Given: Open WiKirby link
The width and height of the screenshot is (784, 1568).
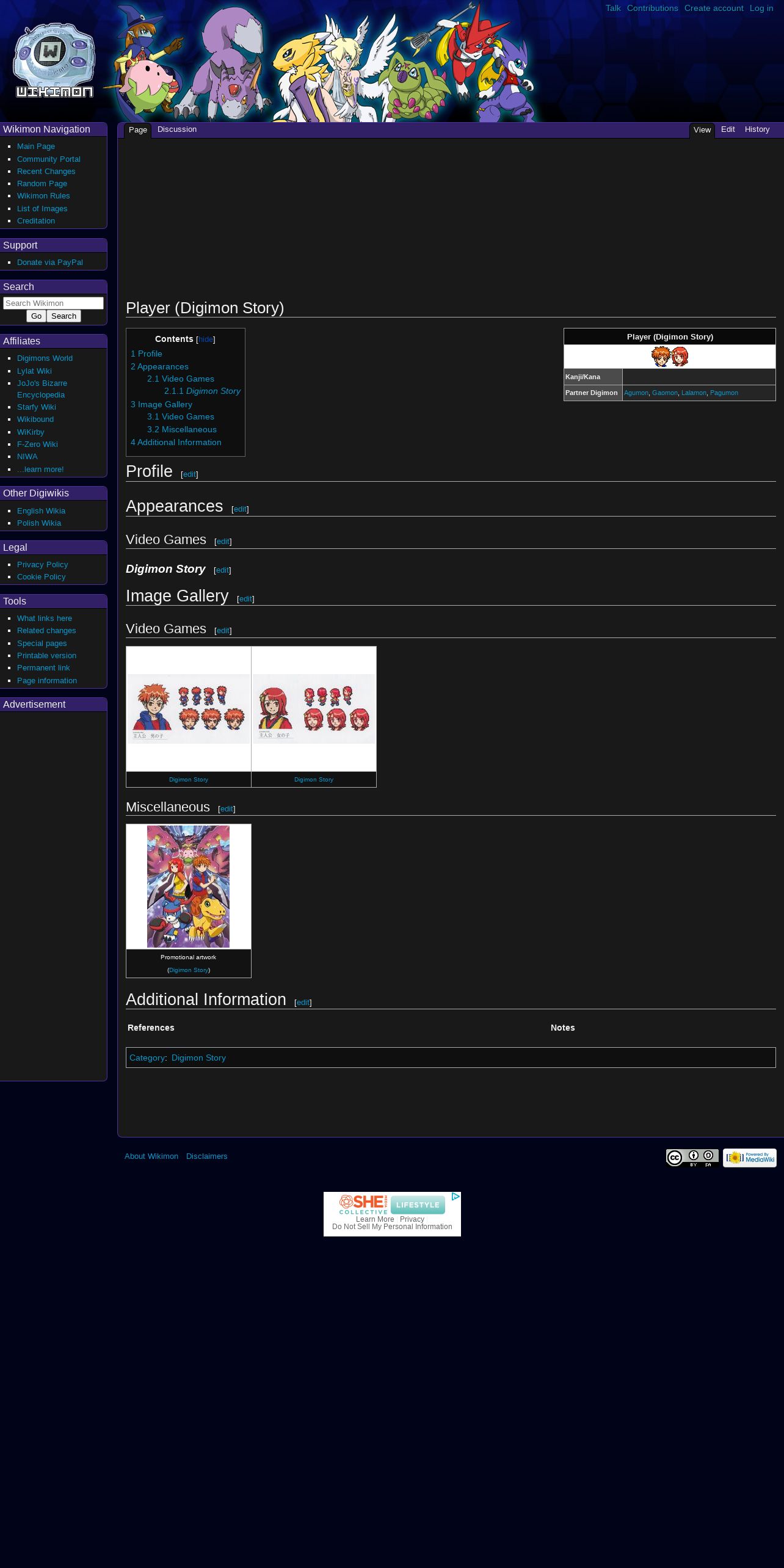Looking at the screenshot, I should 31,432.
